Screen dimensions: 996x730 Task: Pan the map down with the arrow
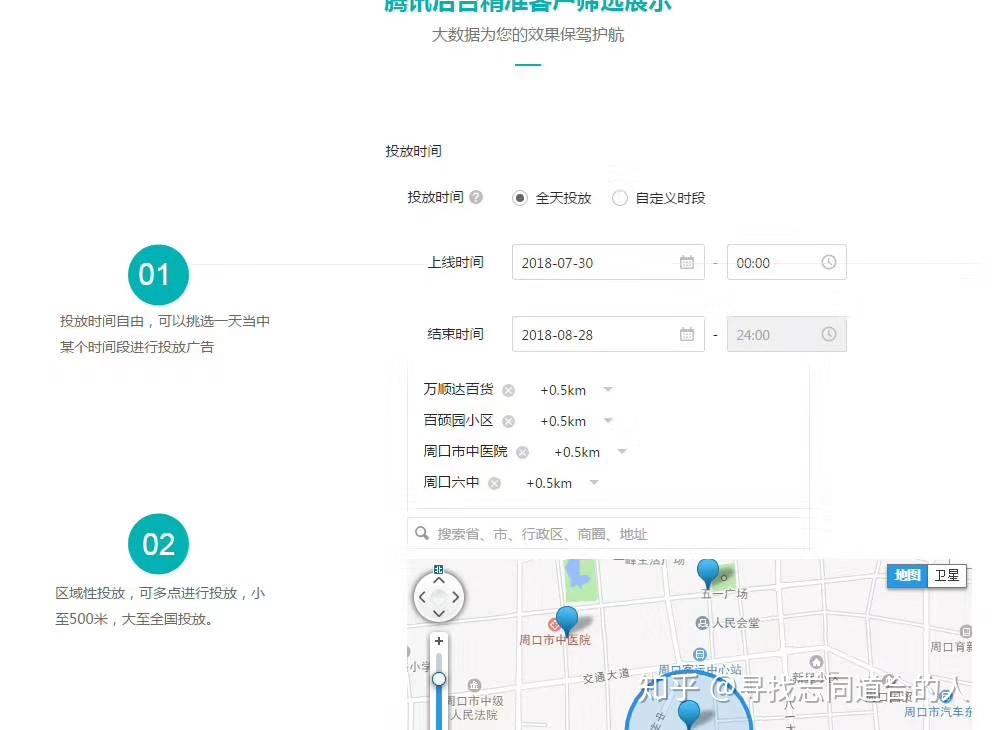point(439,613)
